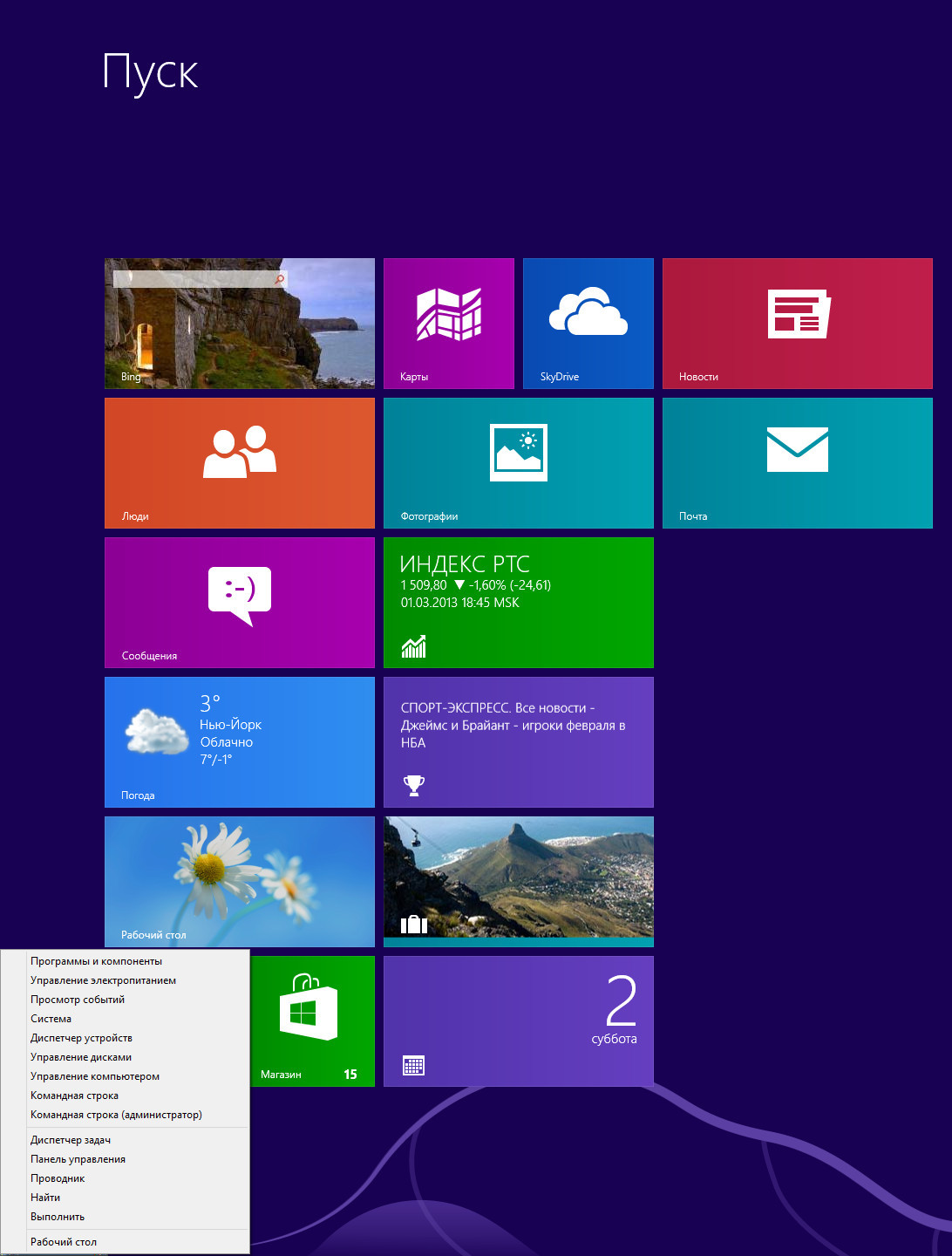Open the calendar tile showing суббота
This screenshot has width=952, height=1256.
click(x=518, y=1020)
